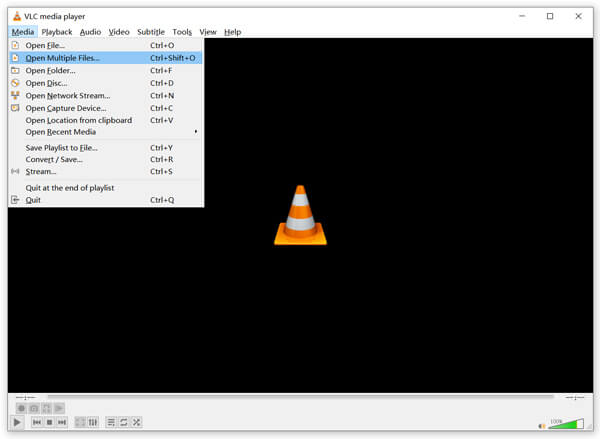
Task: Select Open Capture Device...
Action: [x=105, y=108]
